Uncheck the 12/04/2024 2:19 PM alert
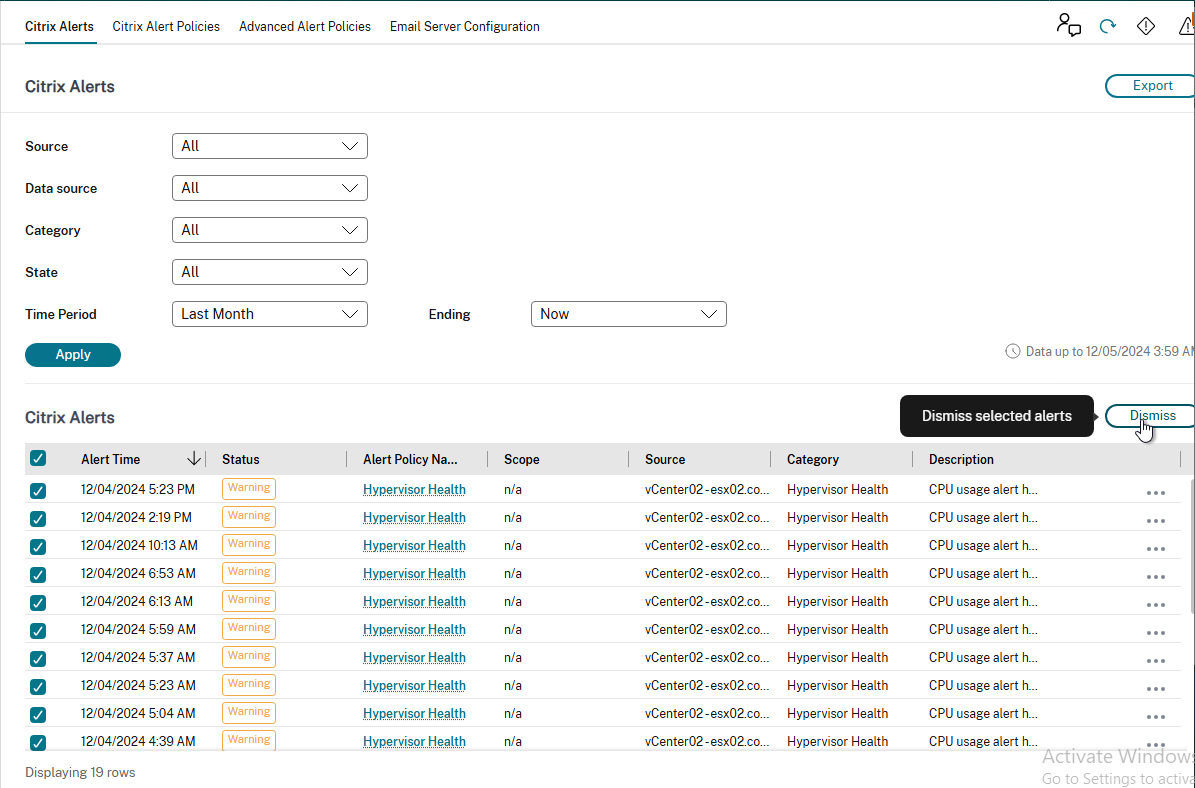1195x788 pixels. 37,519
